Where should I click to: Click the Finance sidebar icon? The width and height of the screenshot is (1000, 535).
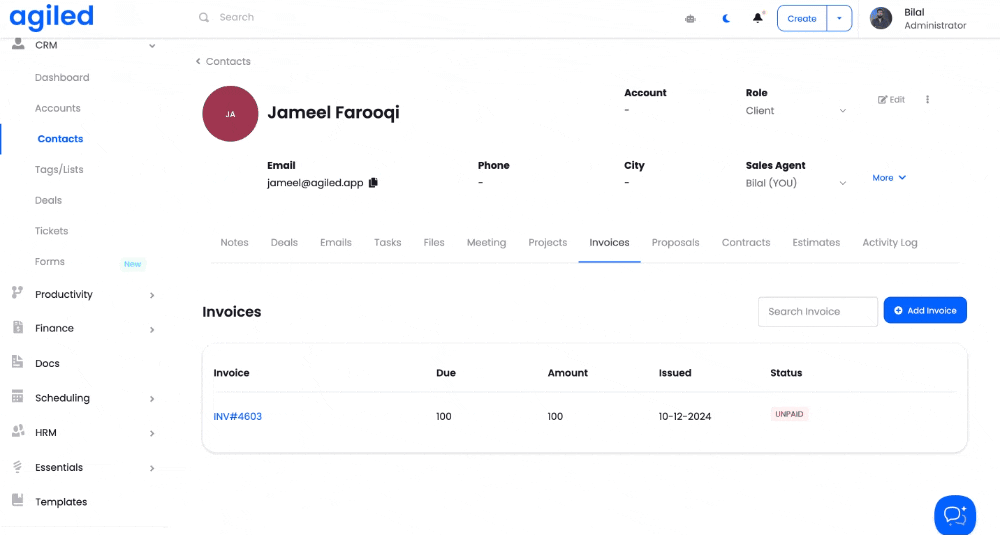coord(18,328)
